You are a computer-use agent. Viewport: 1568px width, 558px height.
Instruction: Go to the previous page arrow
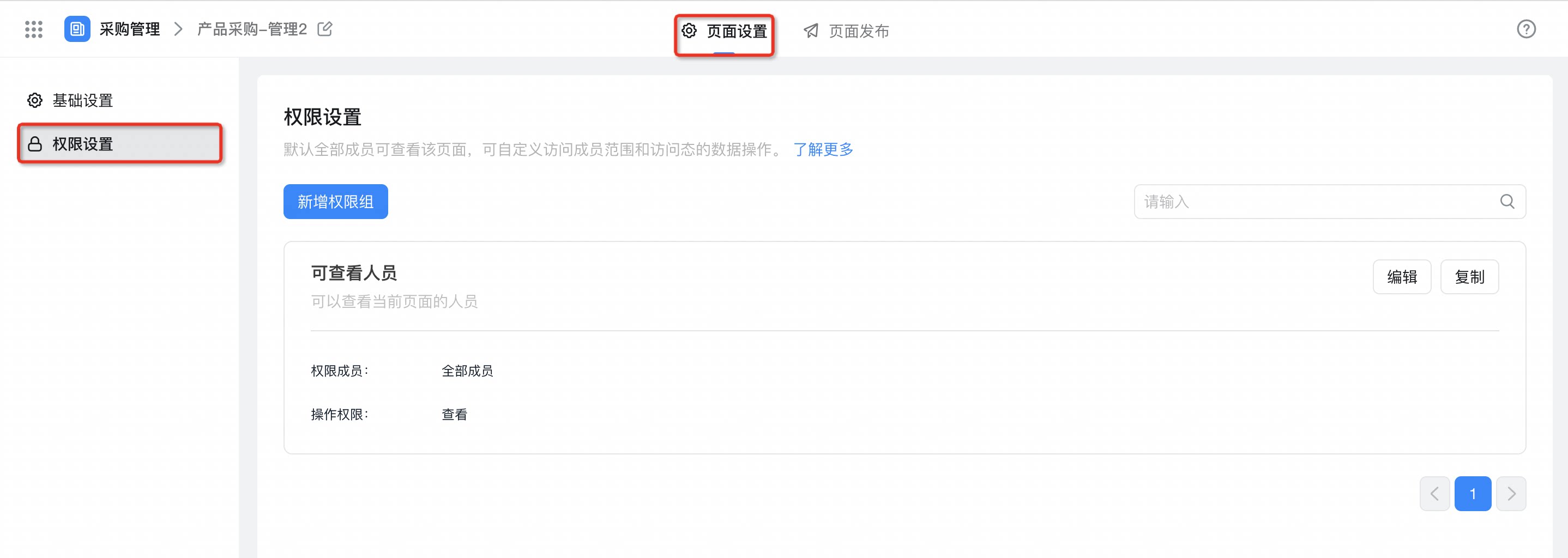1434,494
